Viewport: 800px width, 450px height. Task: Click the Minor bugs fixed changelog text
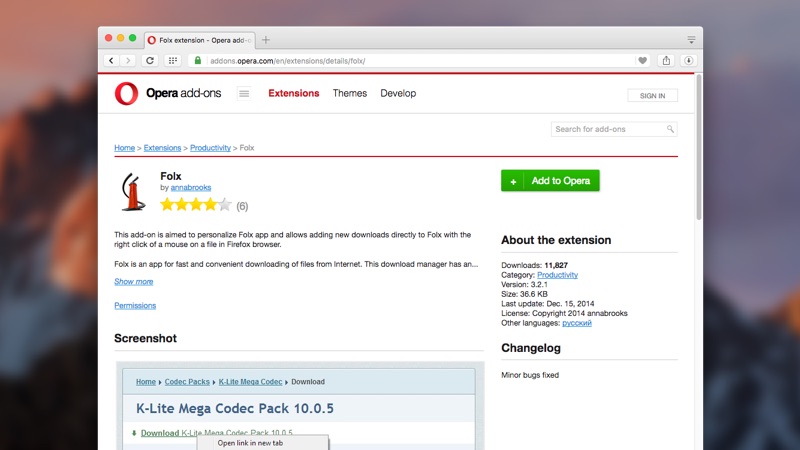coord(530,375)
